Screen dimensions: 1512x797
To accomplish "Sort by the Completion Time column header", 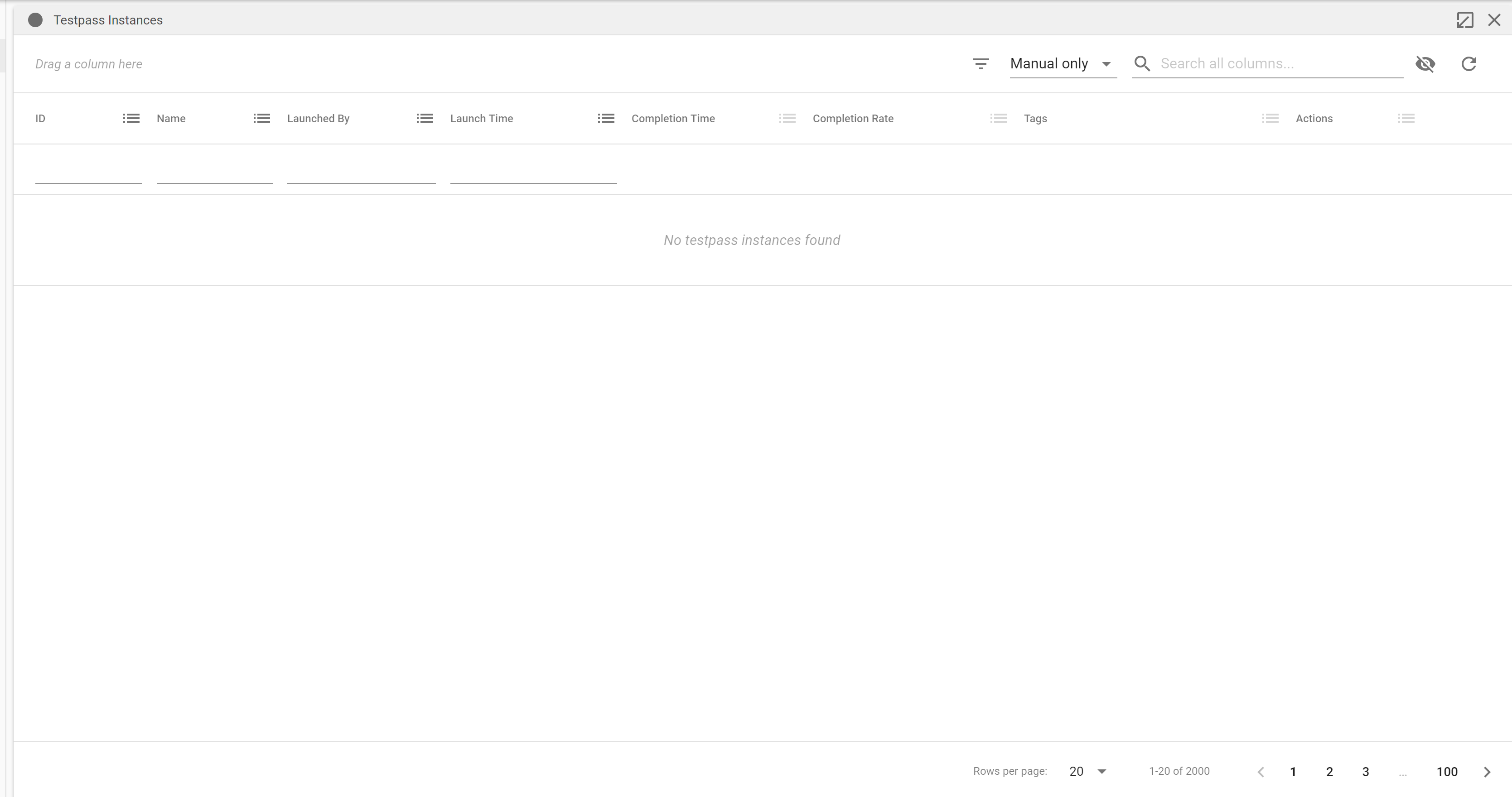I will pyautogui.click(x=673, y=118).
